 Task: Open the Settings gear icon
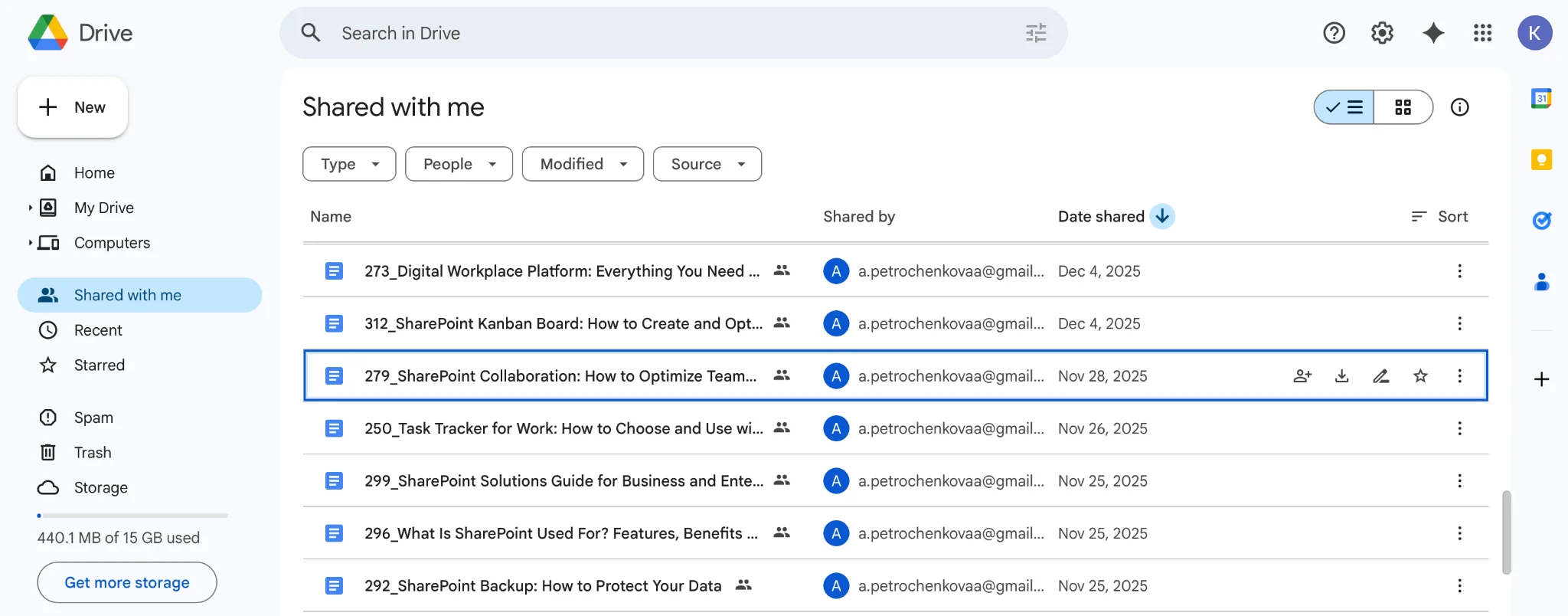point(1382,33)
